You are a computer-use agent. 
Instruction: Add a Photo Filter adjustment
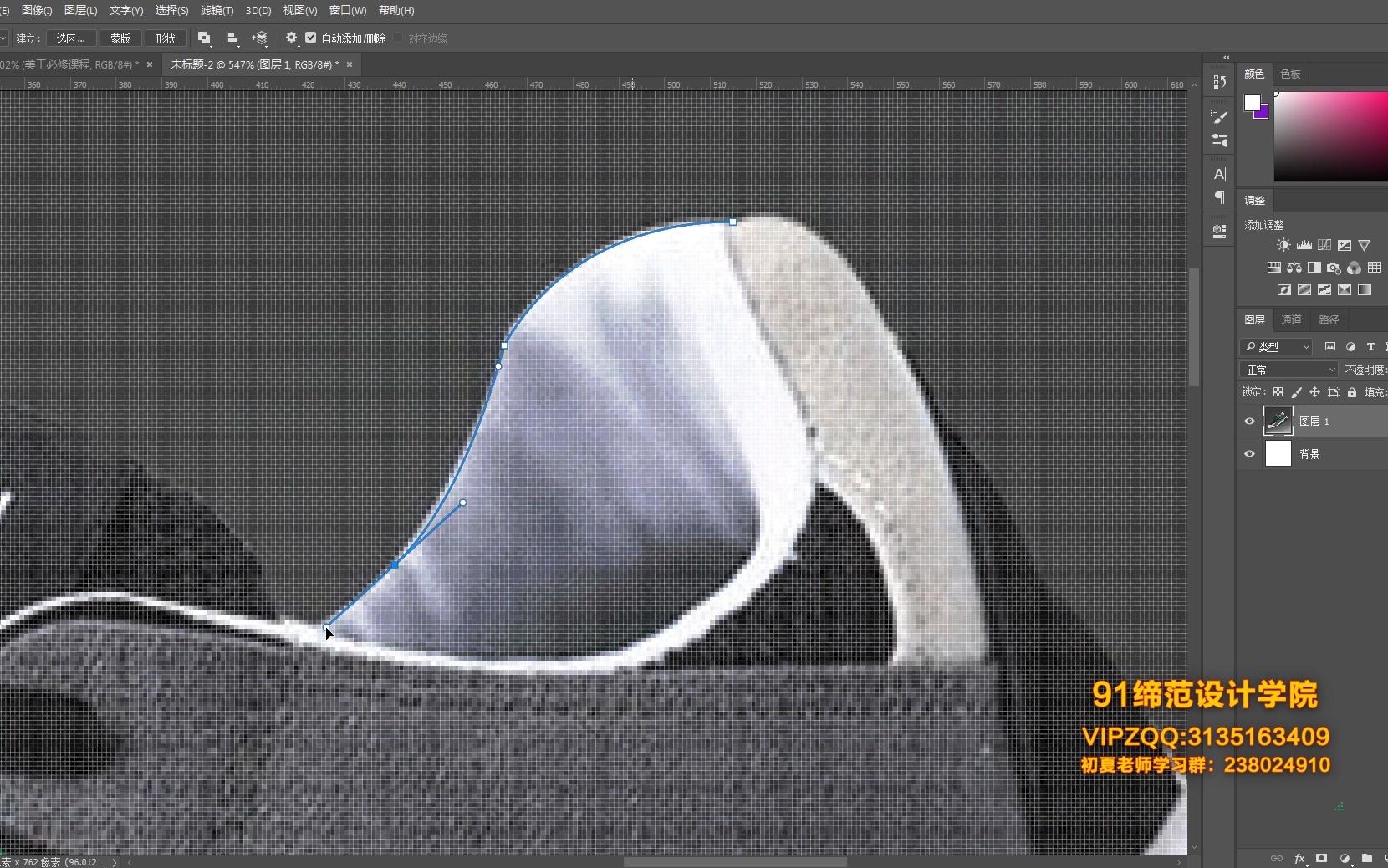pyautogui.click(x=1334, y=268)
